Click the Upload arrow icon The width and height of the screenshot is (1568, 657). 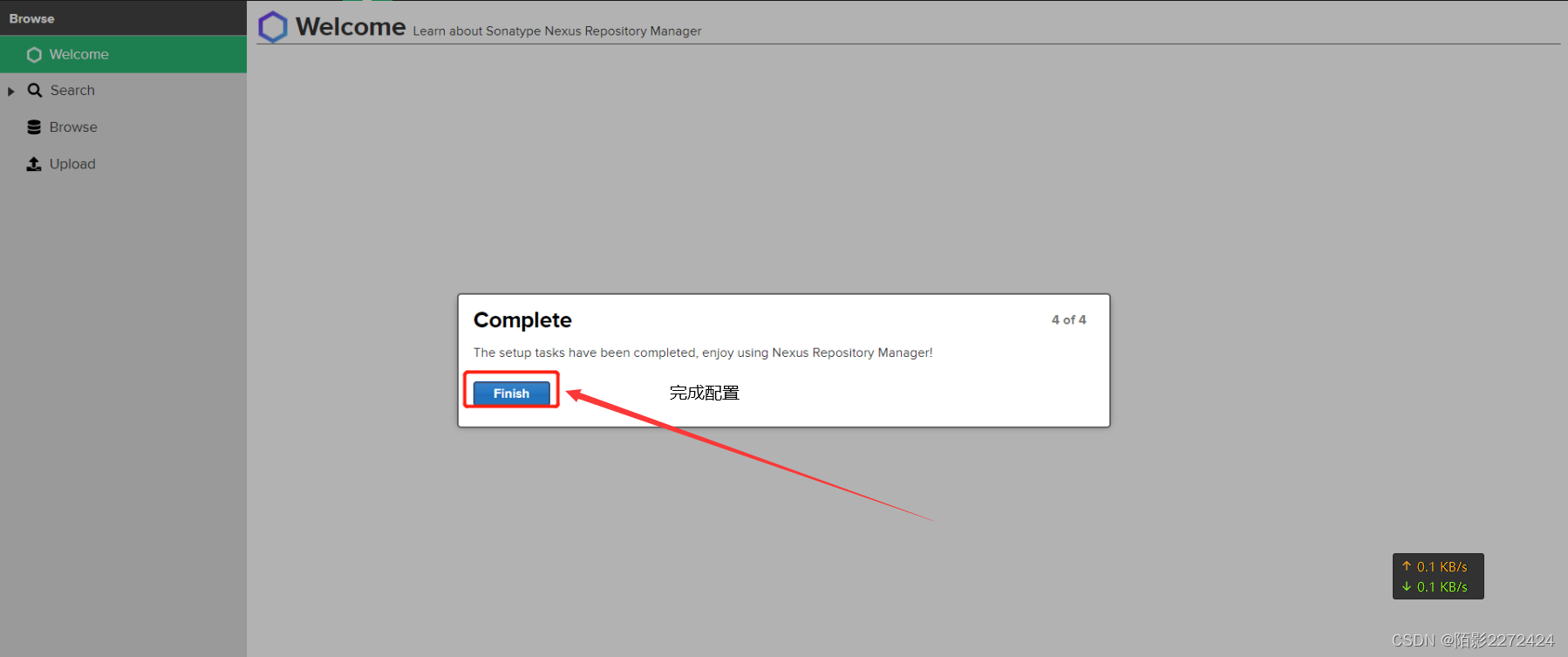click(x=34, y=164)
